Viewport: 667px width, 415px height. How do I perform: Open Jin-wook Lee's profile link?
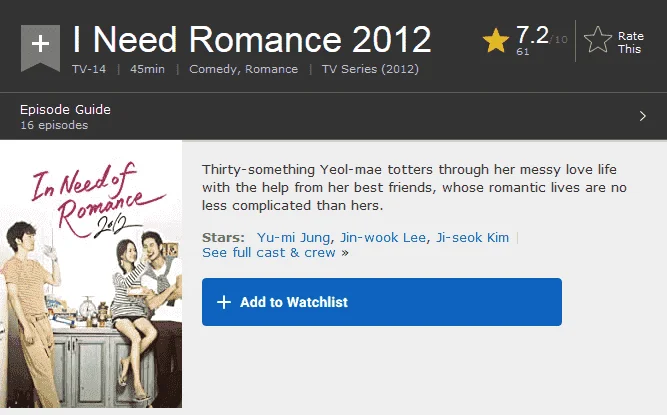click(x=383, y=237)
